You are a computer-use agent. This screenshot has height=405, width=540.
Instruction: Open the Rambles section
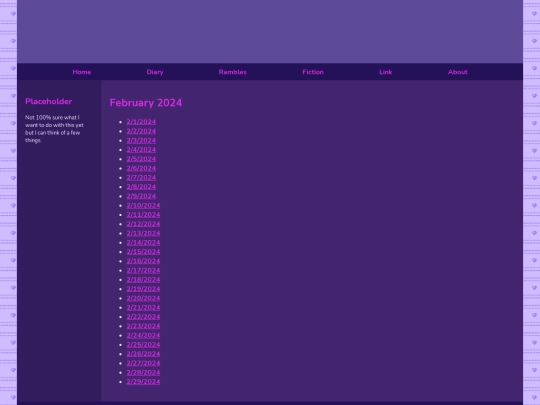coord(233,72)
